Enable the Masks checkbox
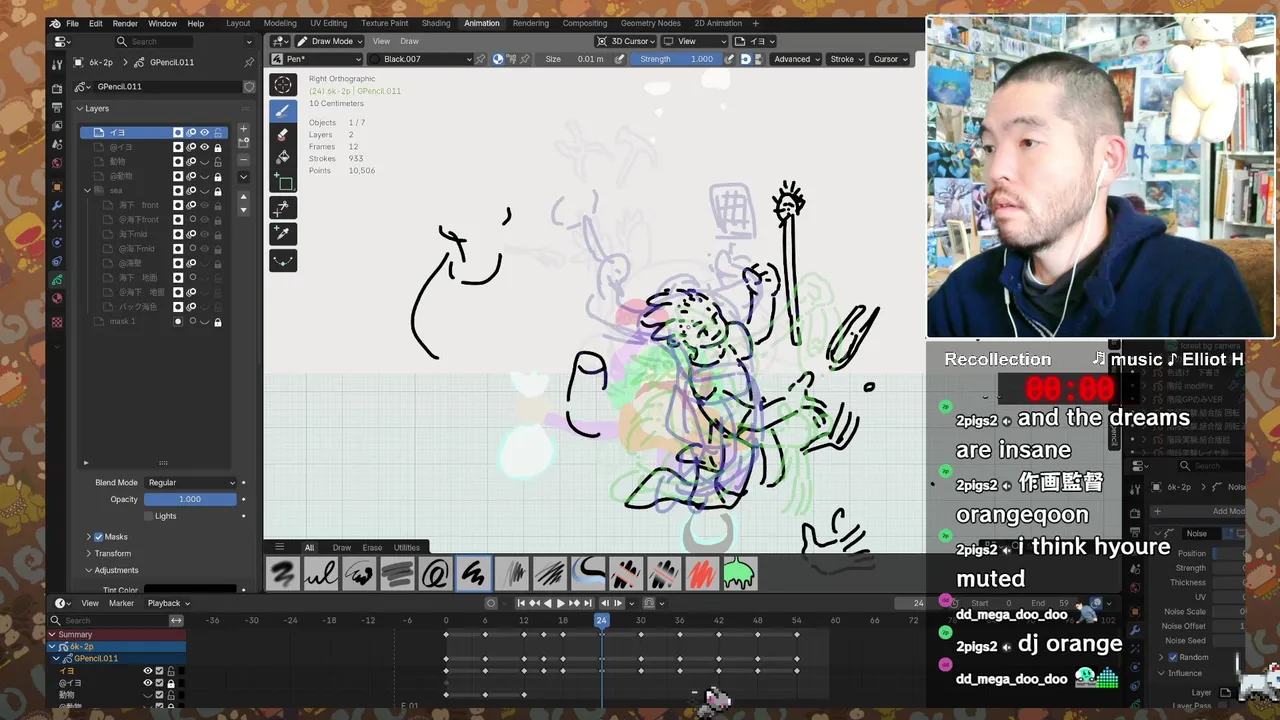 pyautogui.click(x=98, y=537)
